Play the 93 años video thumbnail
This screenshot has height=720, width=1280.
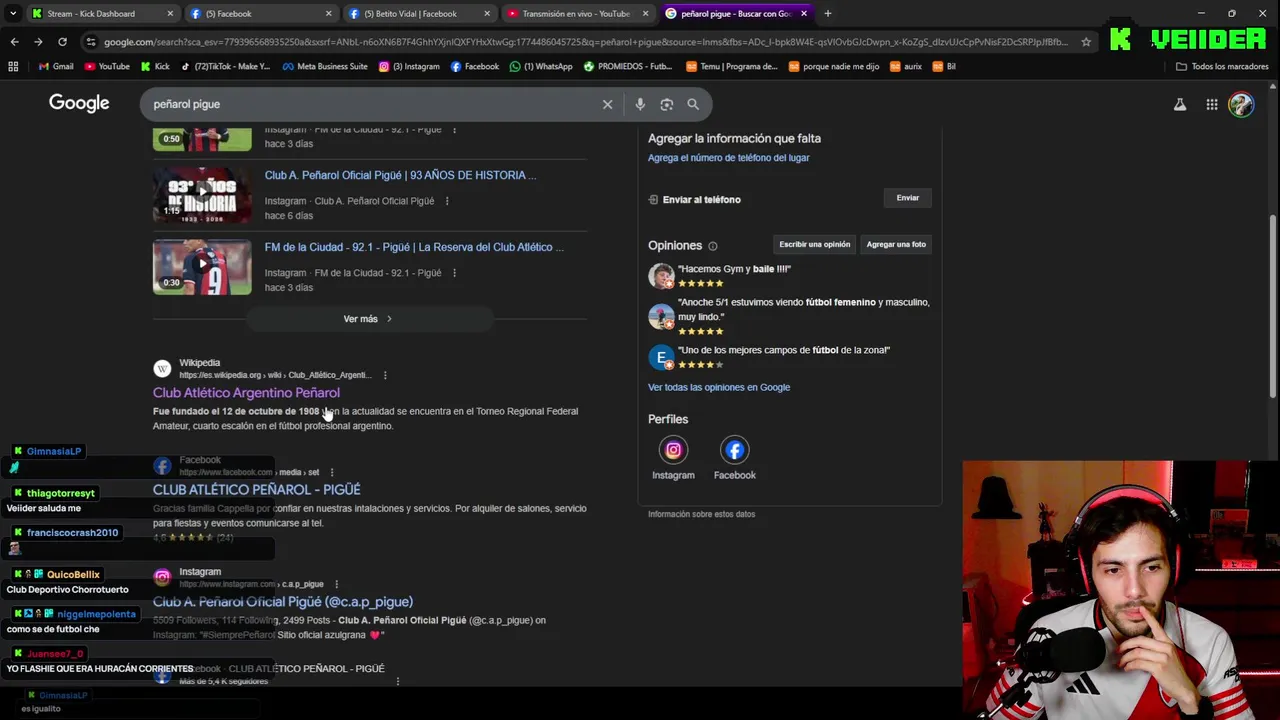(x=202, y=194)
